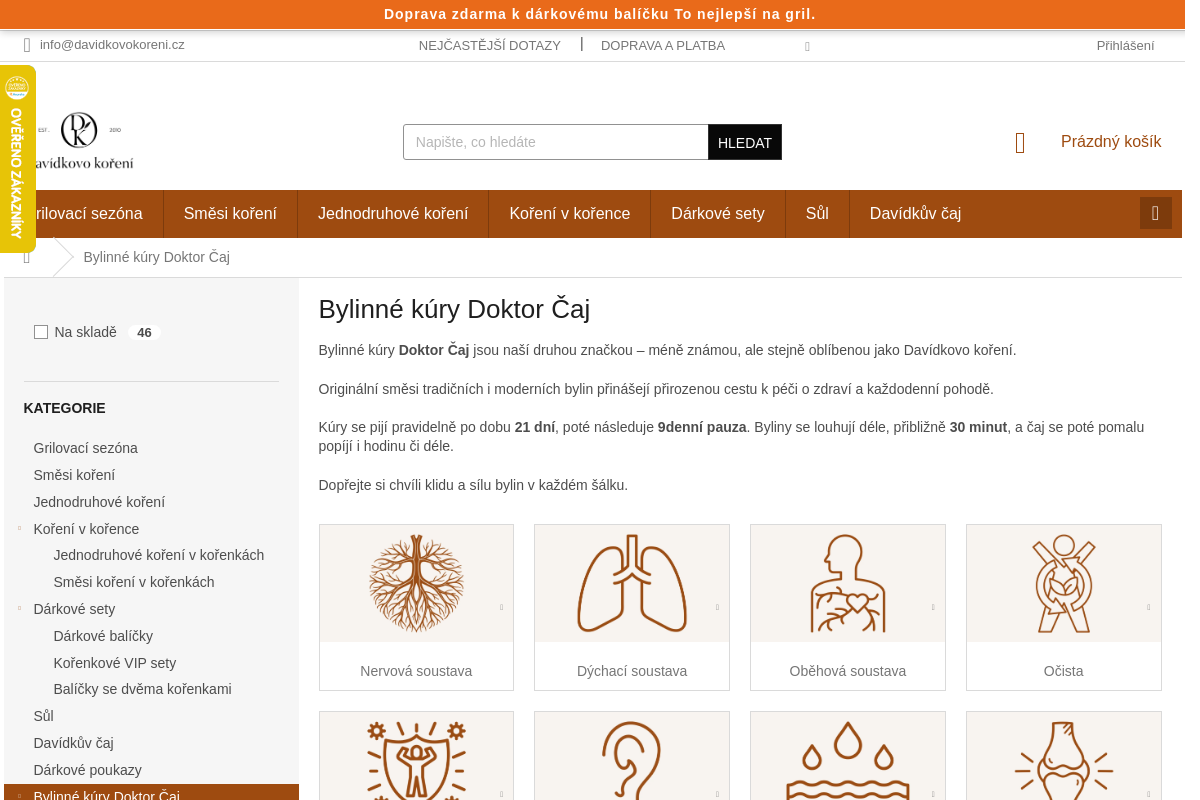Open the immunity shield icon tile

[x=416, y=756]
